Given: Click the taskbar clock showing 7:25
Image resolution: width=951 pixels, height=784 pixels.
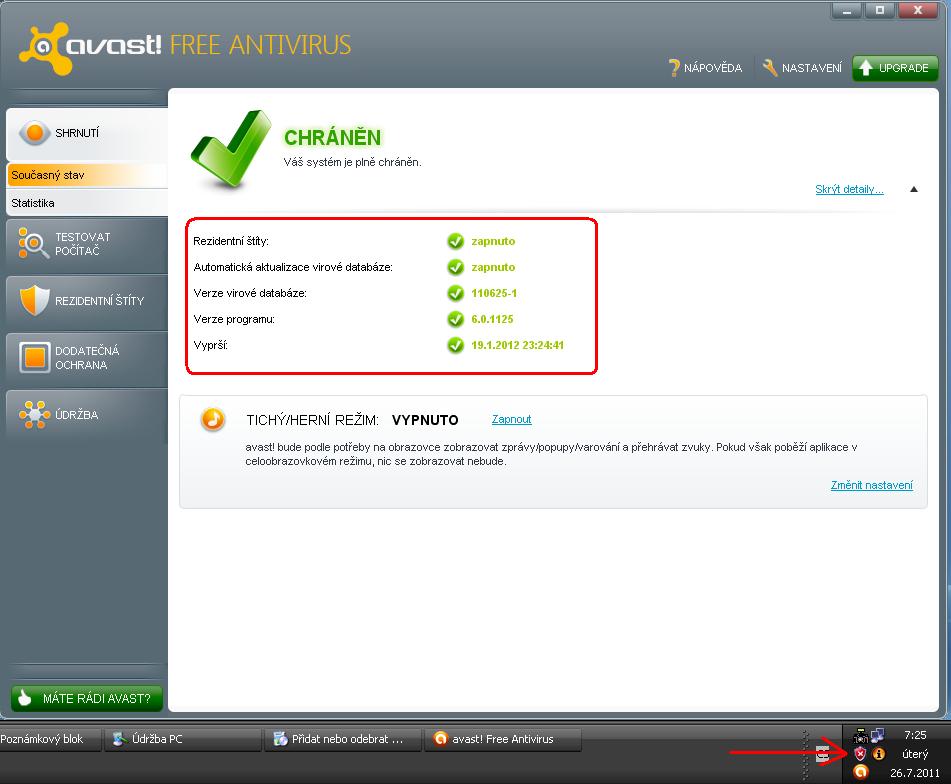Looking at the screenshot, I should pyautogui.click(x=915, y=735).
